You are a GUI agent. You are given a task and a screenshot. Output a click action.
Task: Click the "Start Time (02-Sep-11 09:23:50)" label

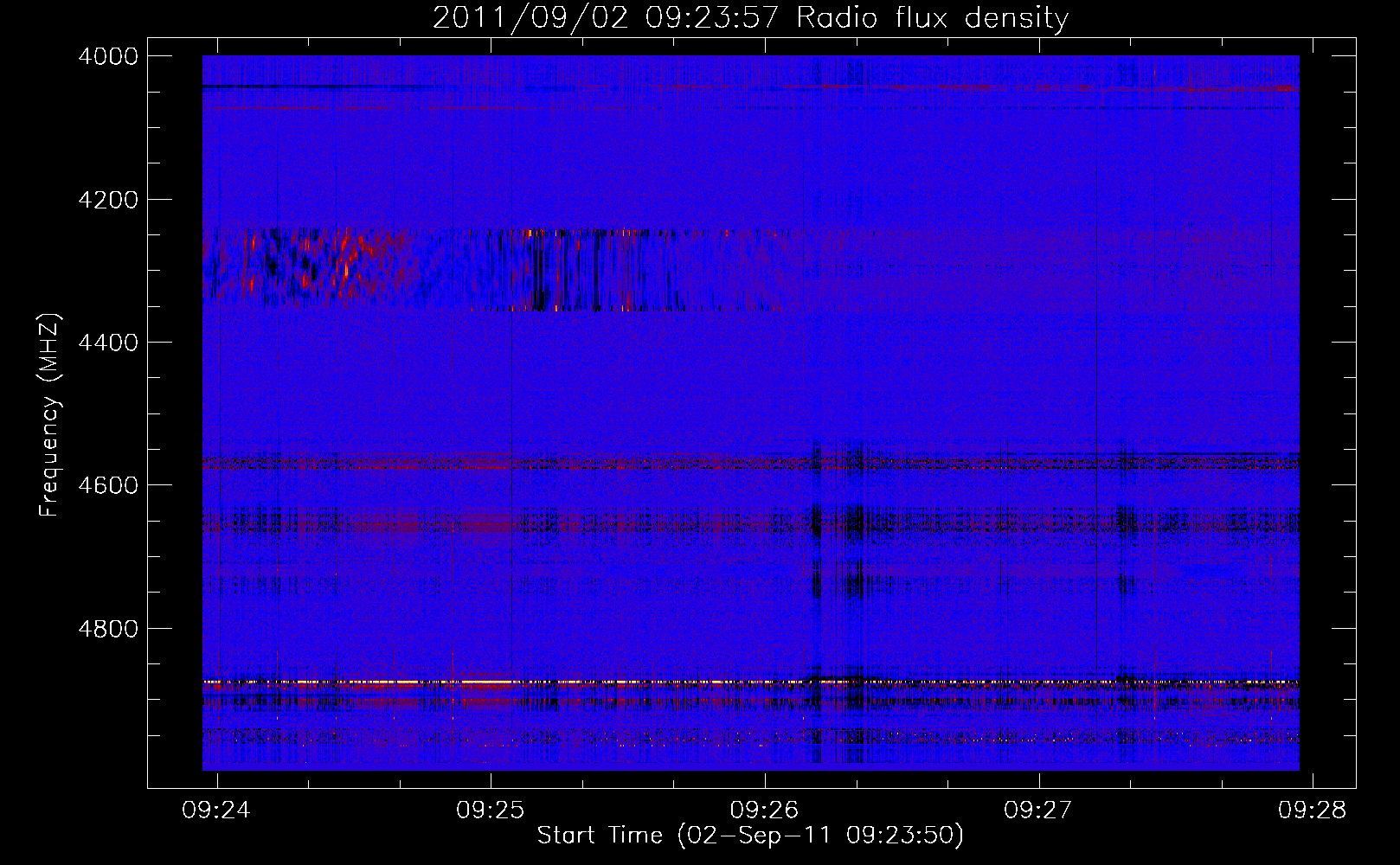pos(750,836)
